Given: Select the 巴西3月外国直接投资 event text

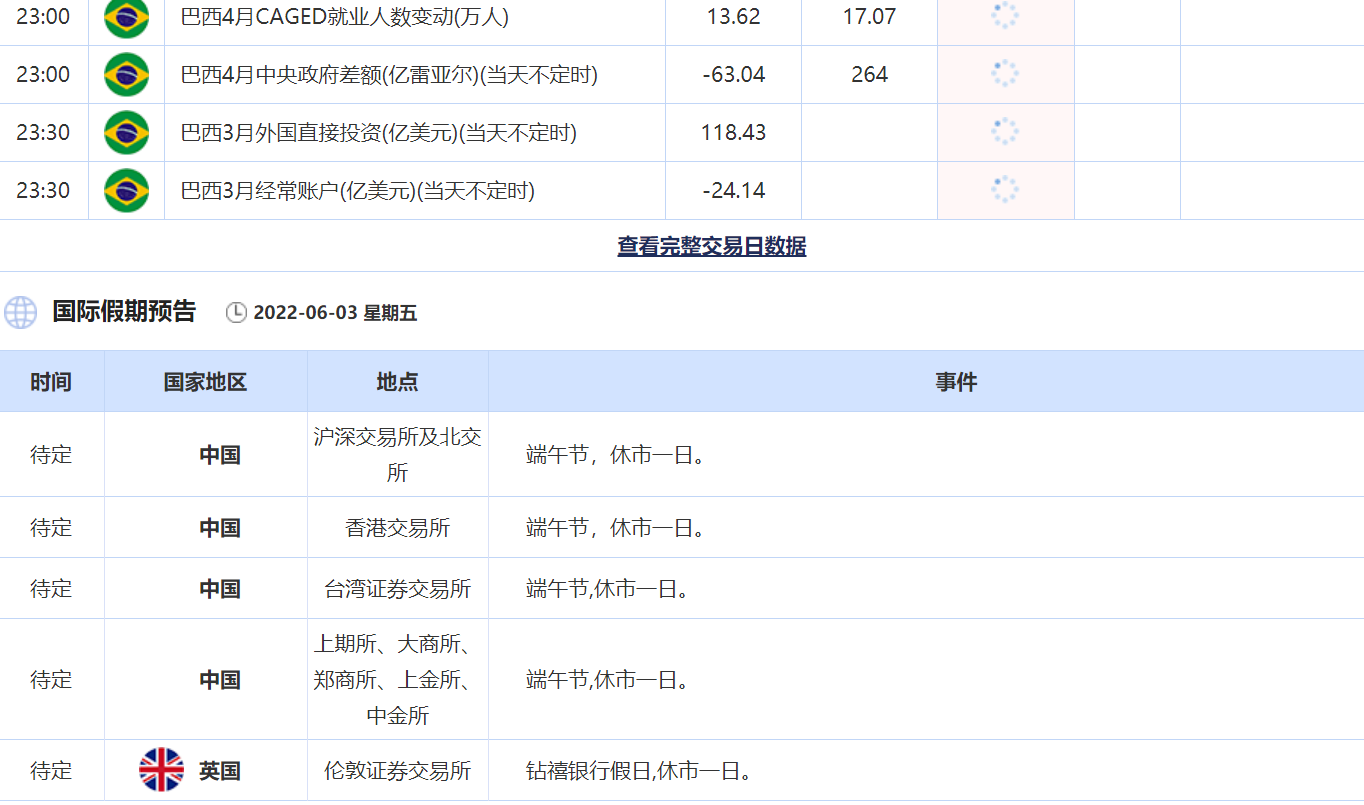Looking at the screenshot, I should [x=378, y=133].
